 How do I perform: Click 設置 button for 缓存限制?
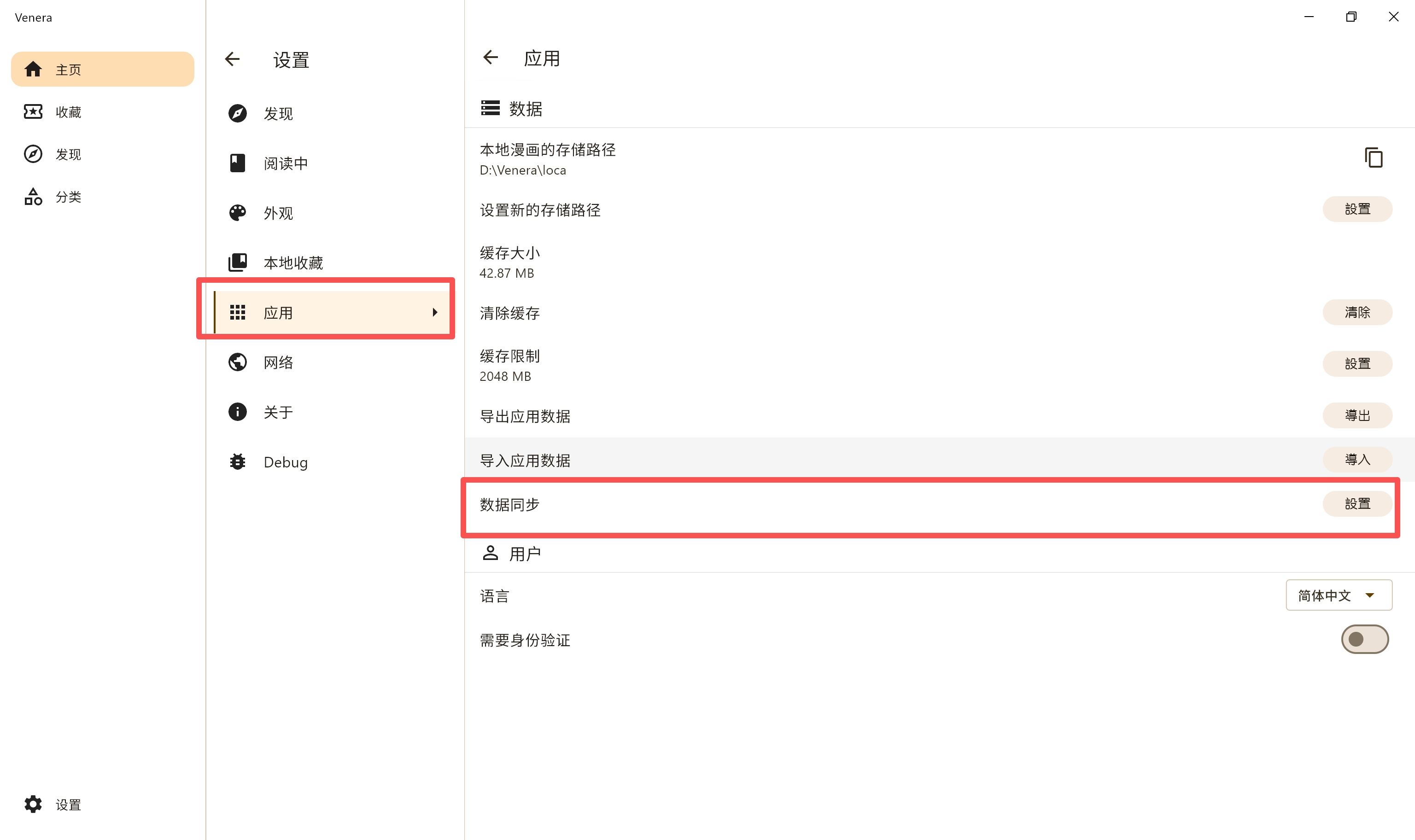tap(1357, 363)
